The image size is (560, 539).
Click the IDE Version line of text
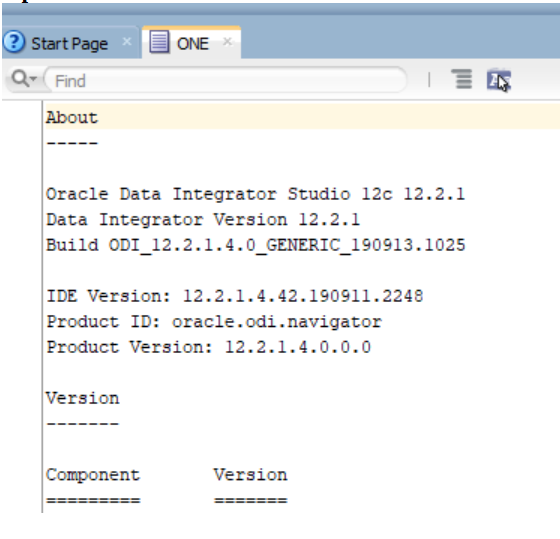[235, 296]
